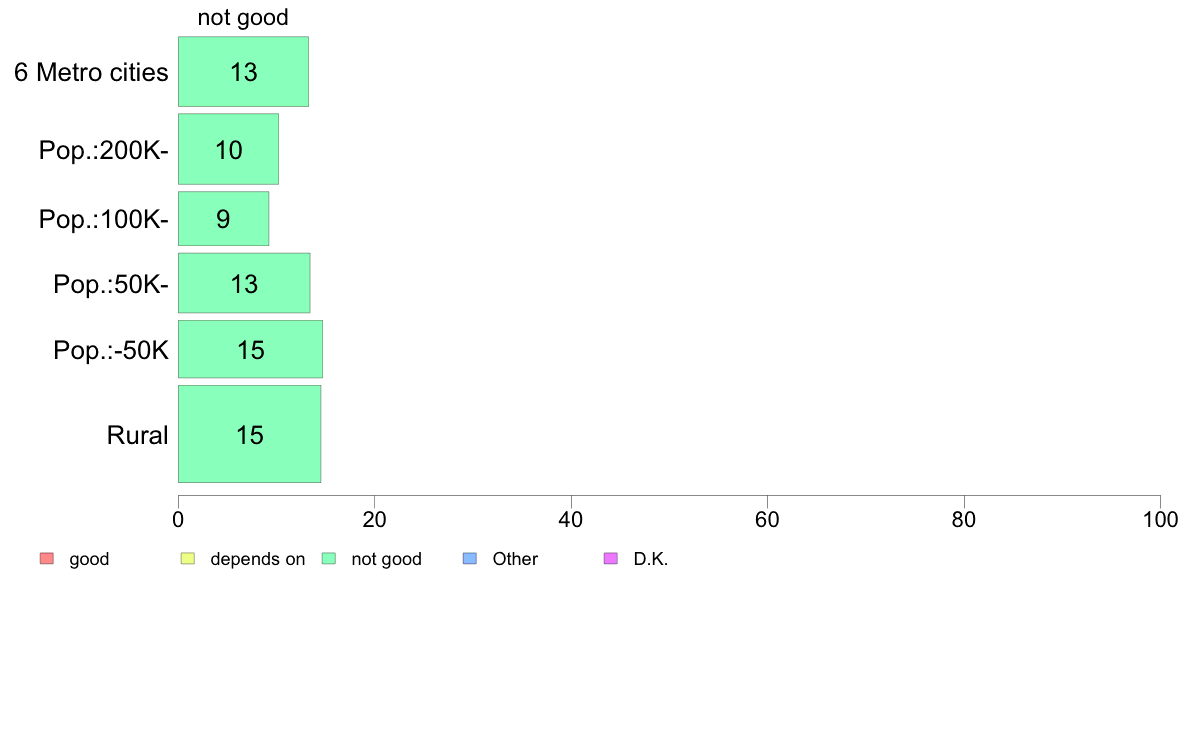Click the 'Pop.:-50K' category label

(111, 350)
